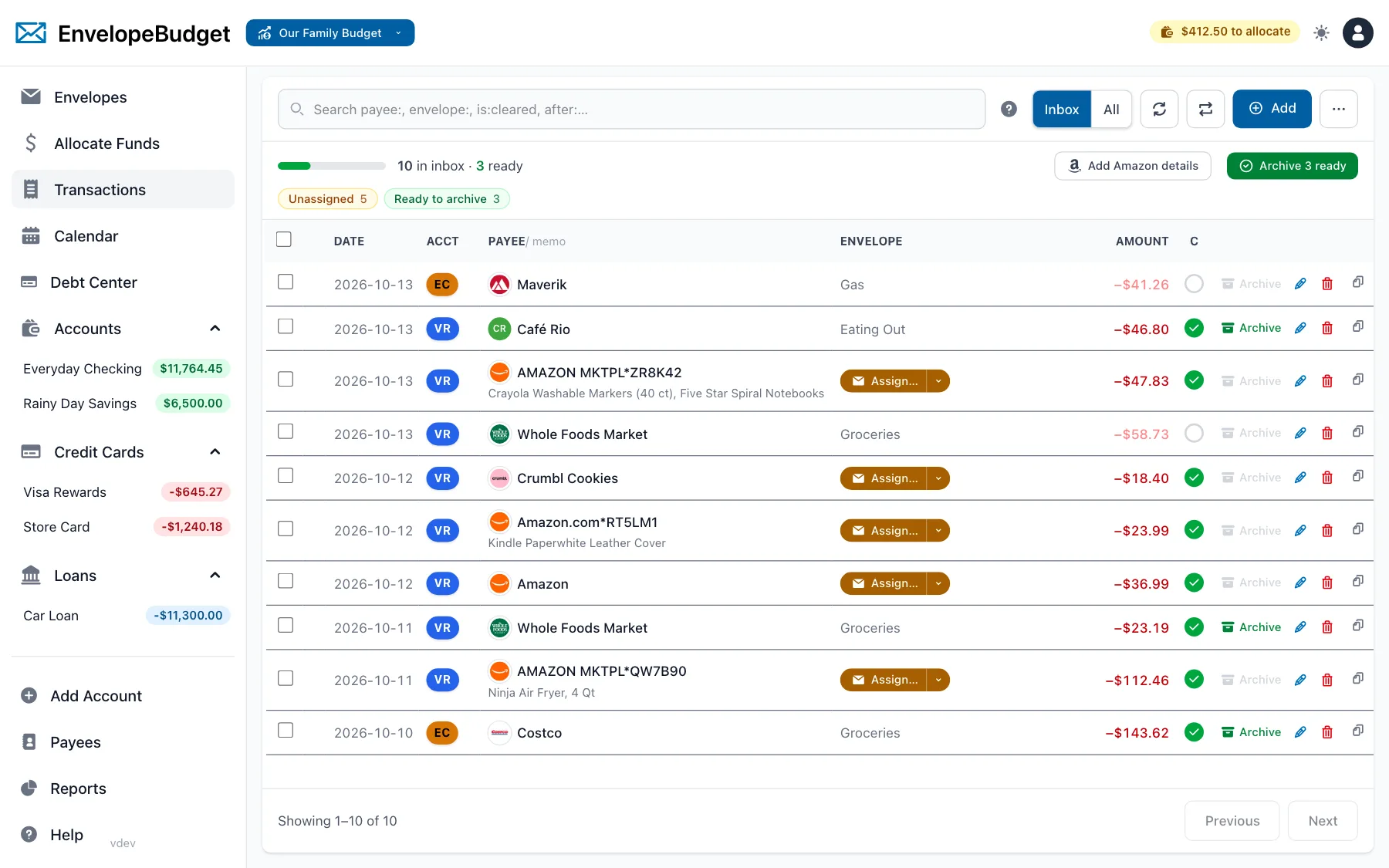This screenshot has height=868, width=1389.
Task: Click the transfer arrows icon button
Action: coord(1205,109)
